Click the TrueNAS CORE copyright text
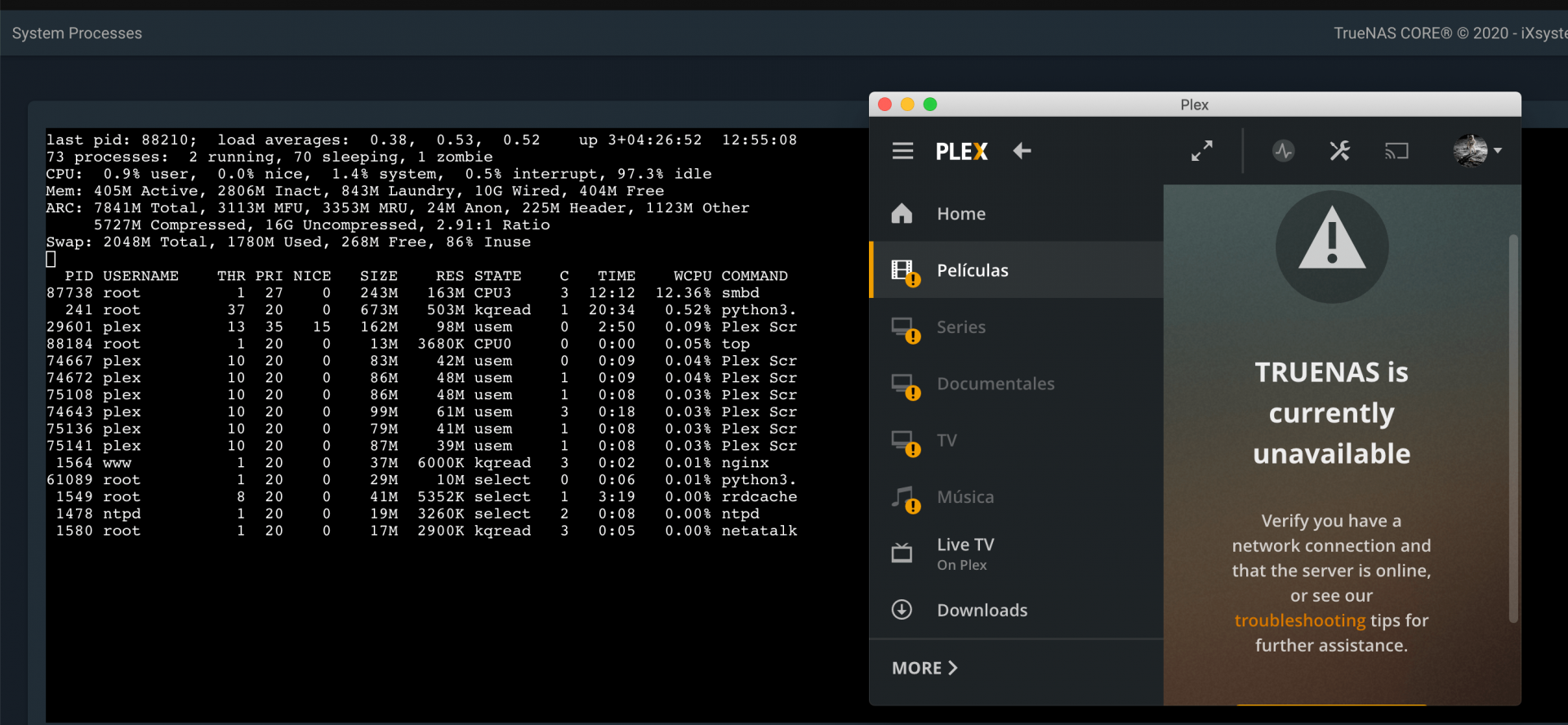The height and width of the screenshot is (725, 1568). tap(1450, 33)
